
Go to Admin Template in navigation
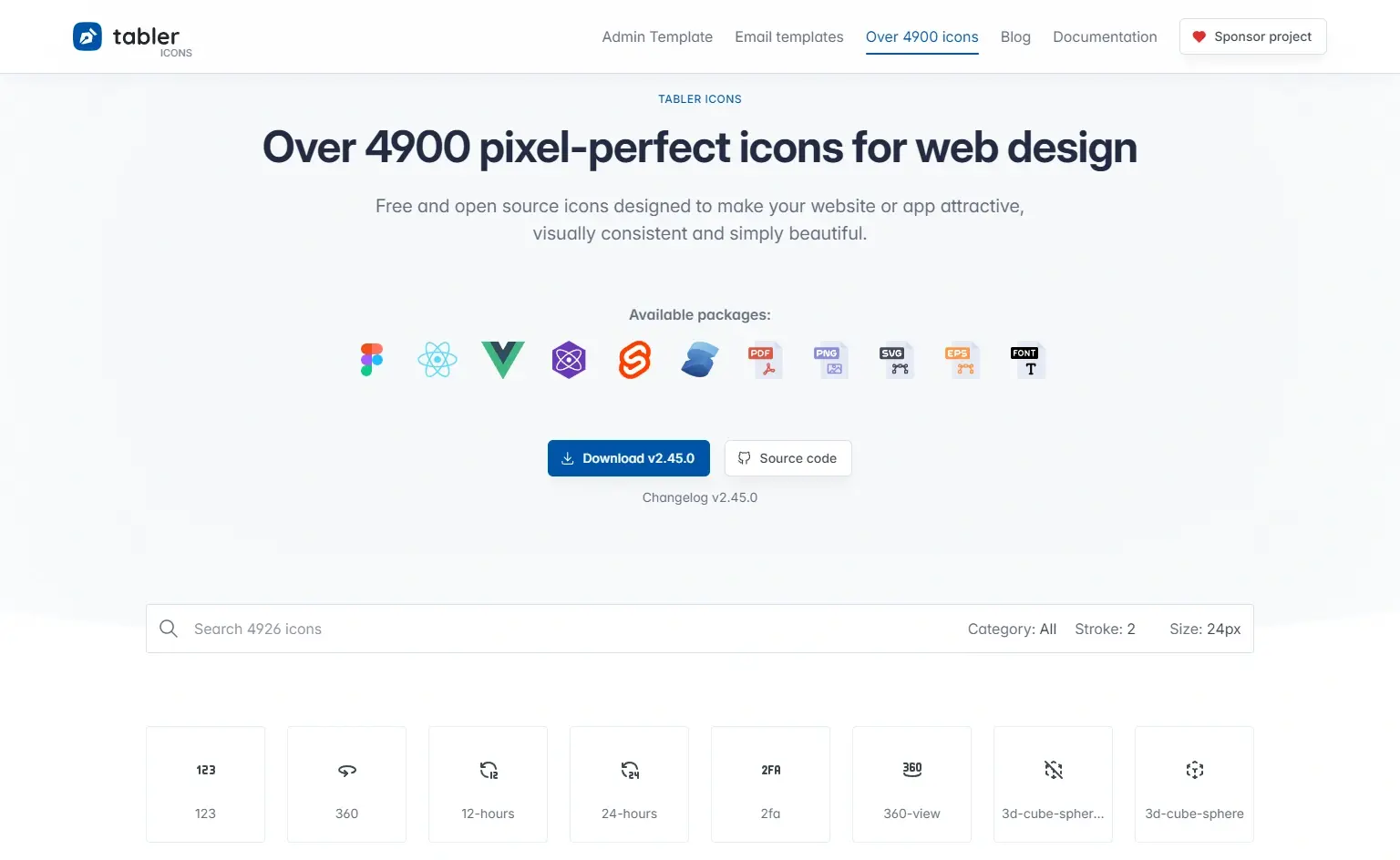point(657,36)
